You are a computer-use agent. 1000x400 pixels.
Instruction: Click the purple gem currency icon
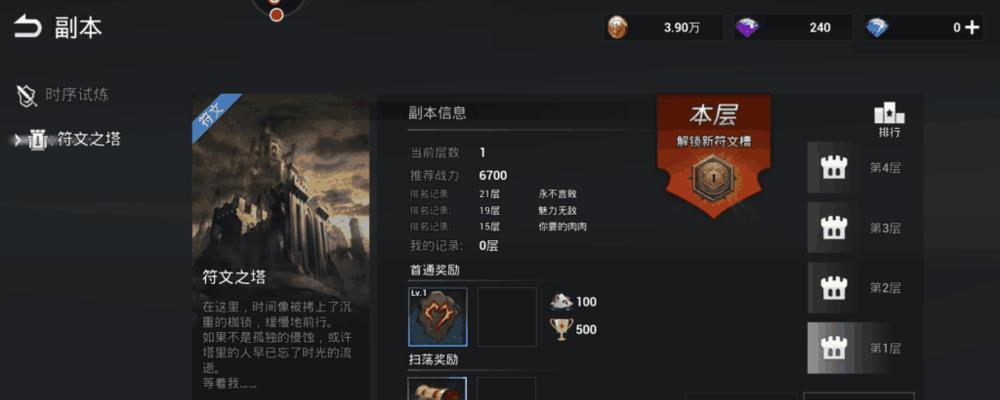747,27
